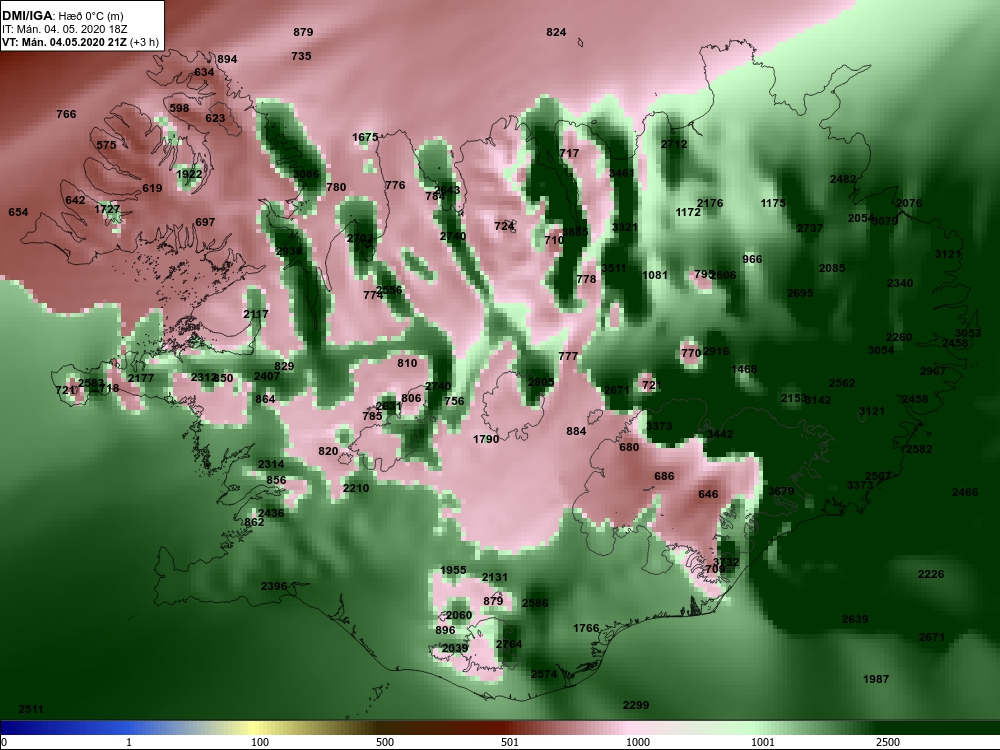The image size is (1000, 750).
Task: Click the map value 766
Action: [66, 114]
